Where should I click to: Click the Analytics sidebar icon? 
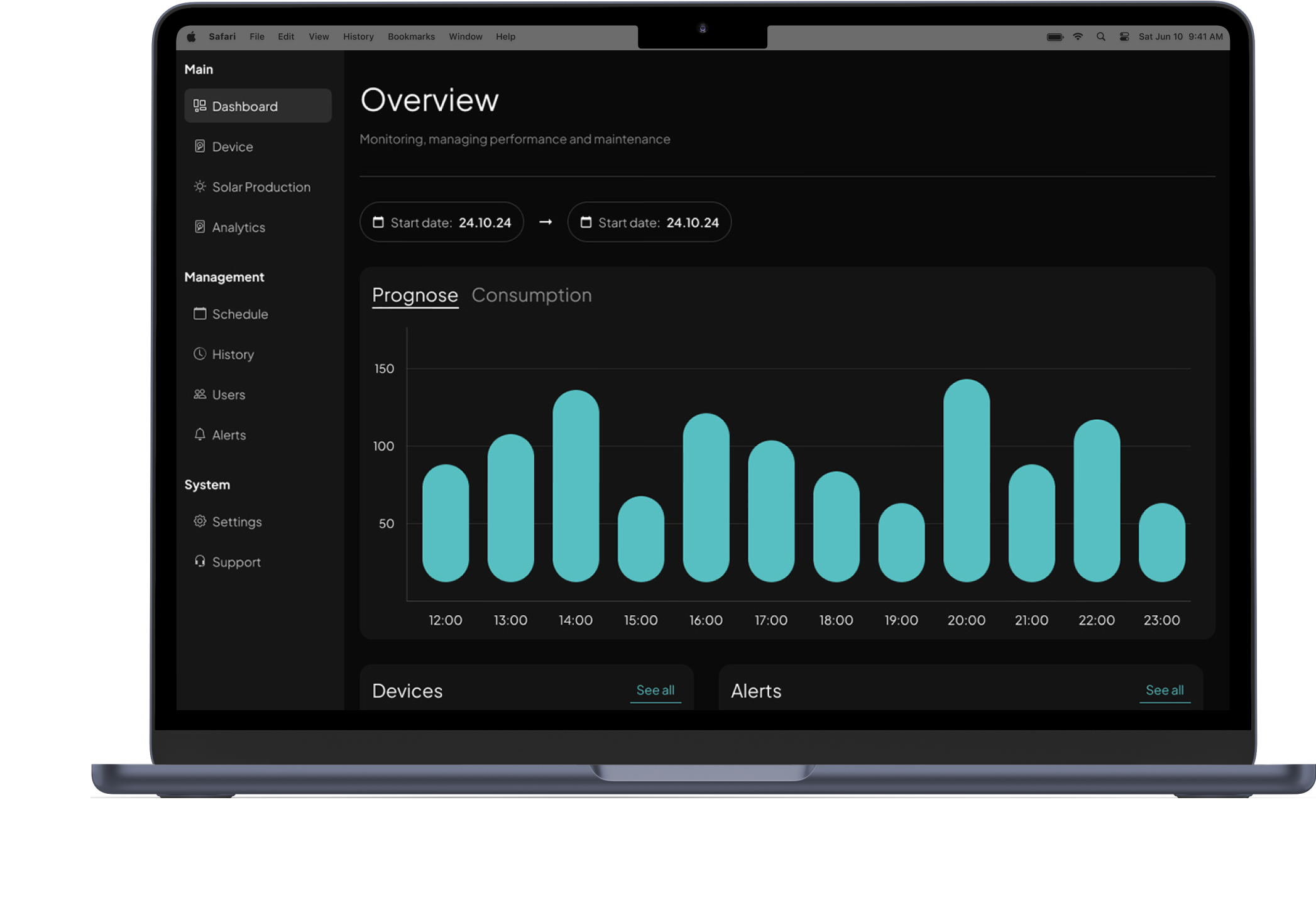pos(199,226)
